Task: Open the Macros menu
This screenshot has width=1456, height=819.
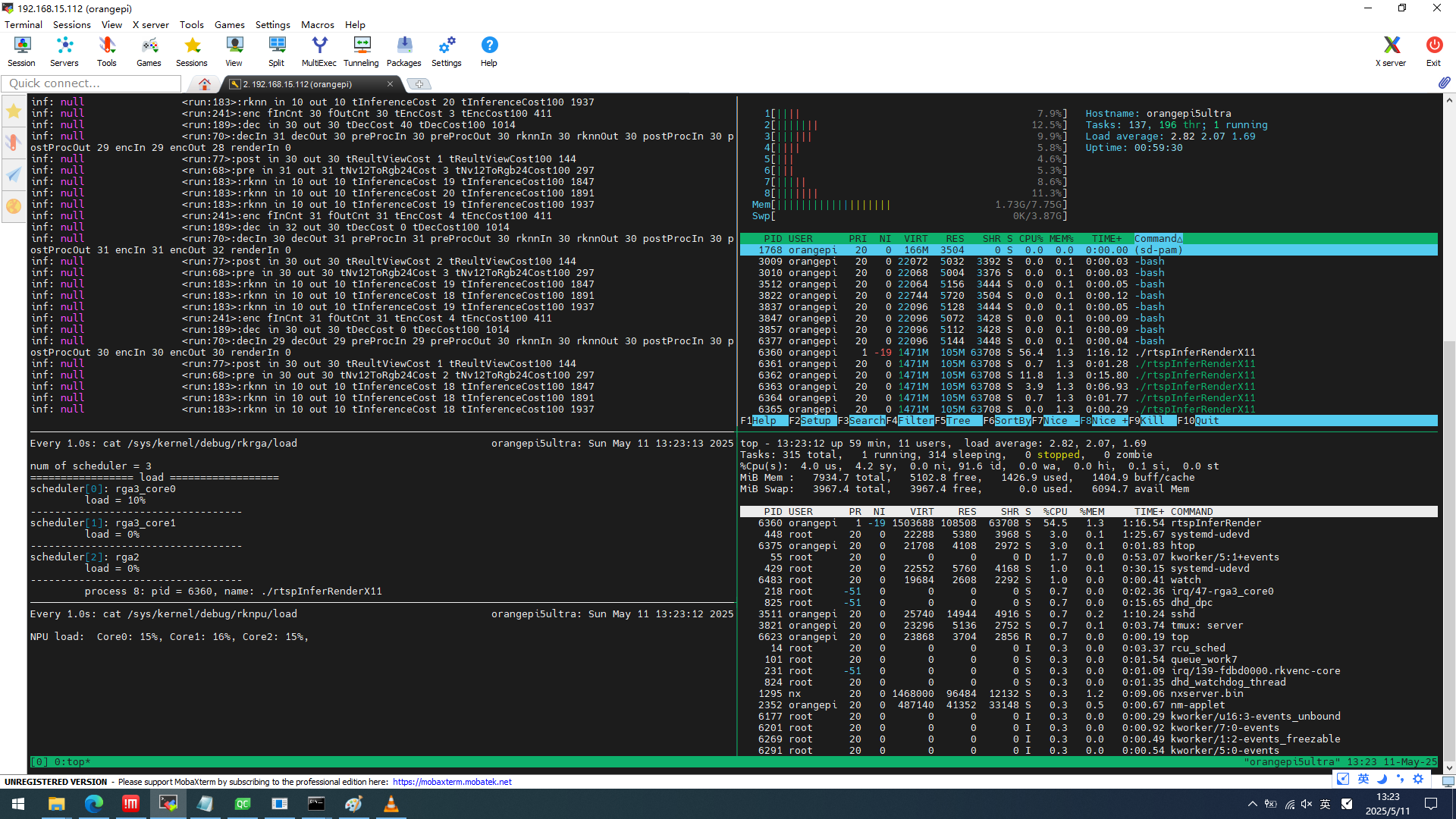Action: (x=317, y=24)
